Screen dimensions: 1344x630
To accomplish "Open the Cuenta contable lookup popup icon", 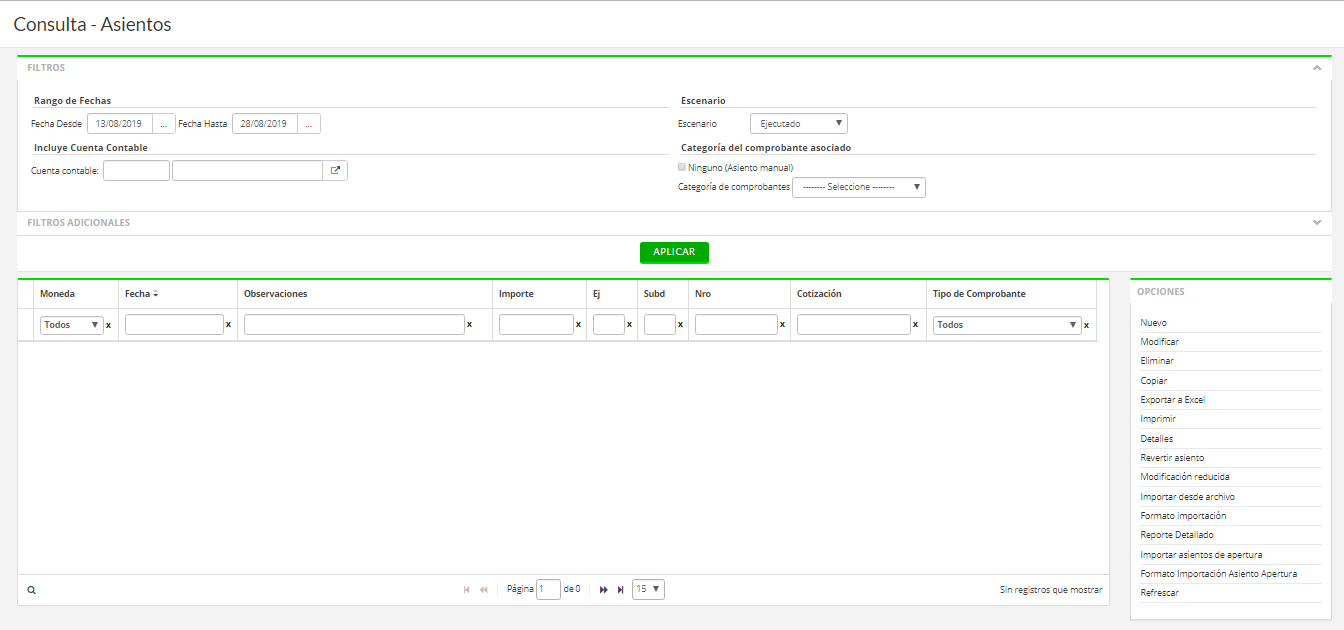I will tap(335, 170).
